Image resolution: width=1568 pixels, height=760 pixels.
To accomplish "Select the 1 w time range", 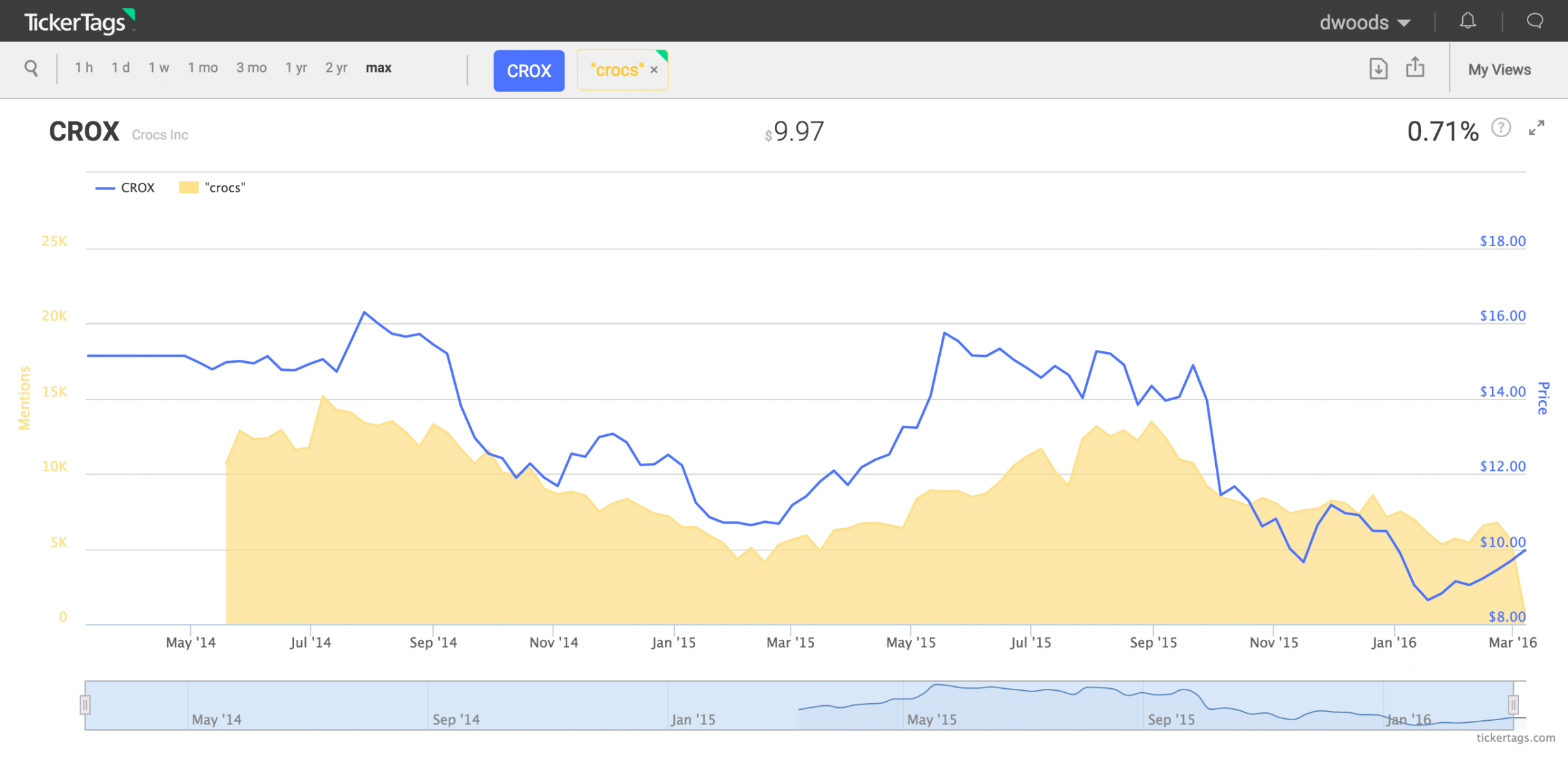I will click(159, 67).
